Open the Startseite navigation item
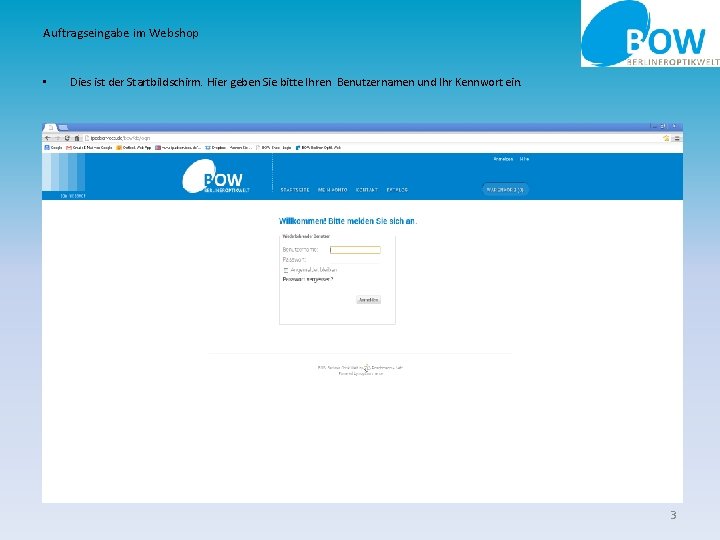720x540 pixels. pos(295,190)
